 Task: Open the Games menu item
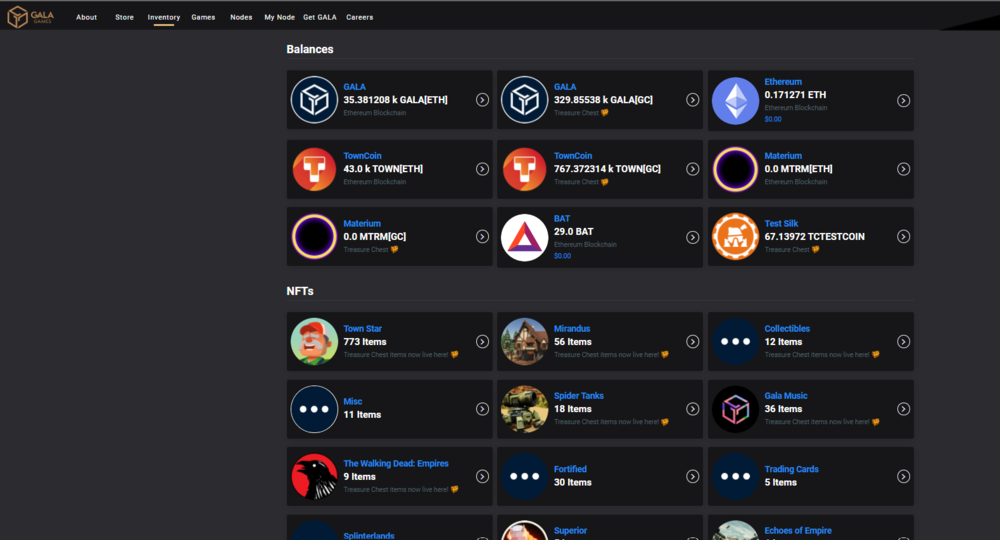point(203,17)
